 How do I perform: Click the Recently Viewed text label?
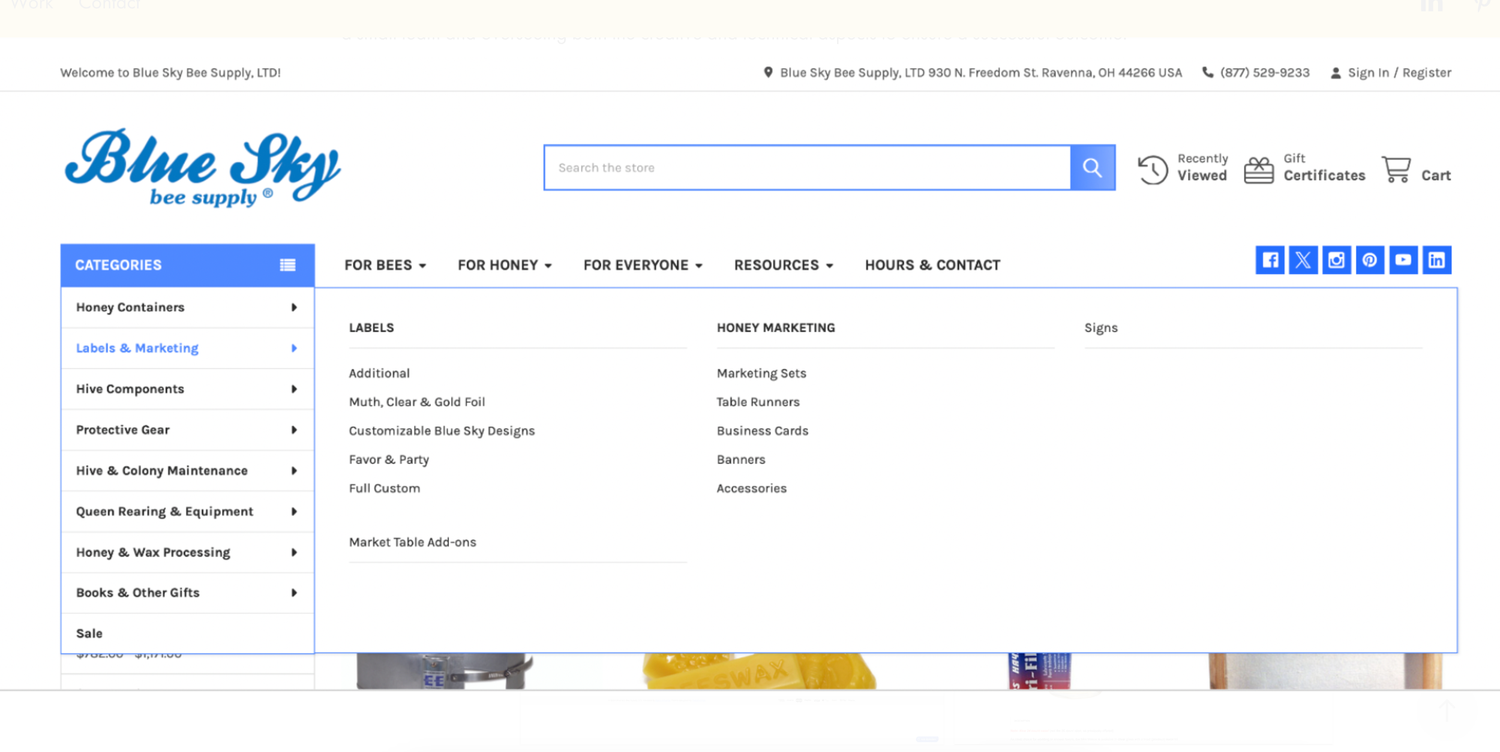[1202, 167]
